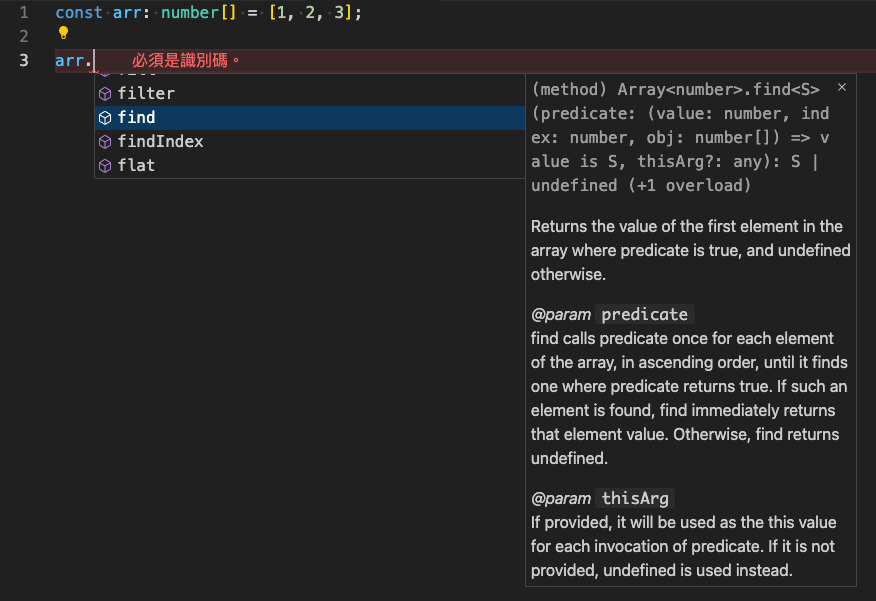Click line number 3 in the gutter
The height and width of the screenshot is (601, 876).
(x=24, y=60)
